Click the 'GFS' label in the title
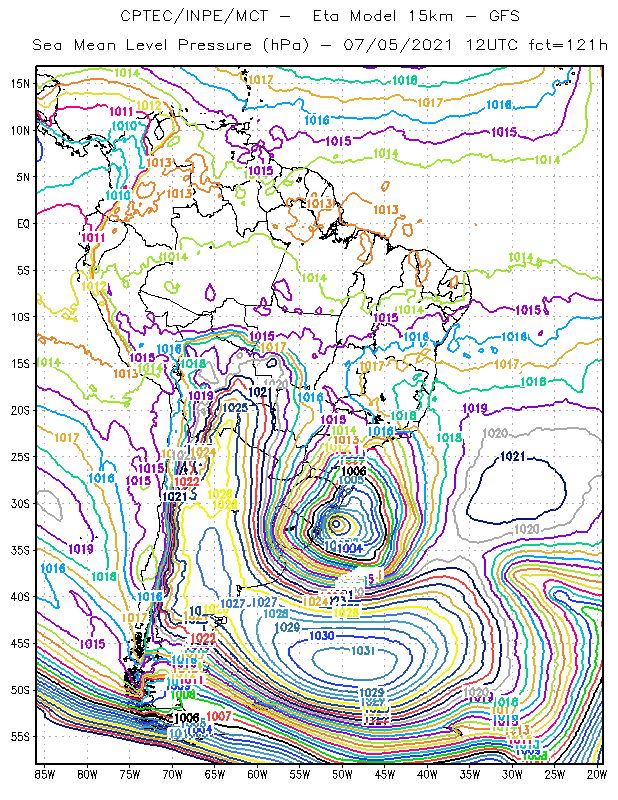The height and width of the screenshot is (800, 618). (x=504, y=16)
